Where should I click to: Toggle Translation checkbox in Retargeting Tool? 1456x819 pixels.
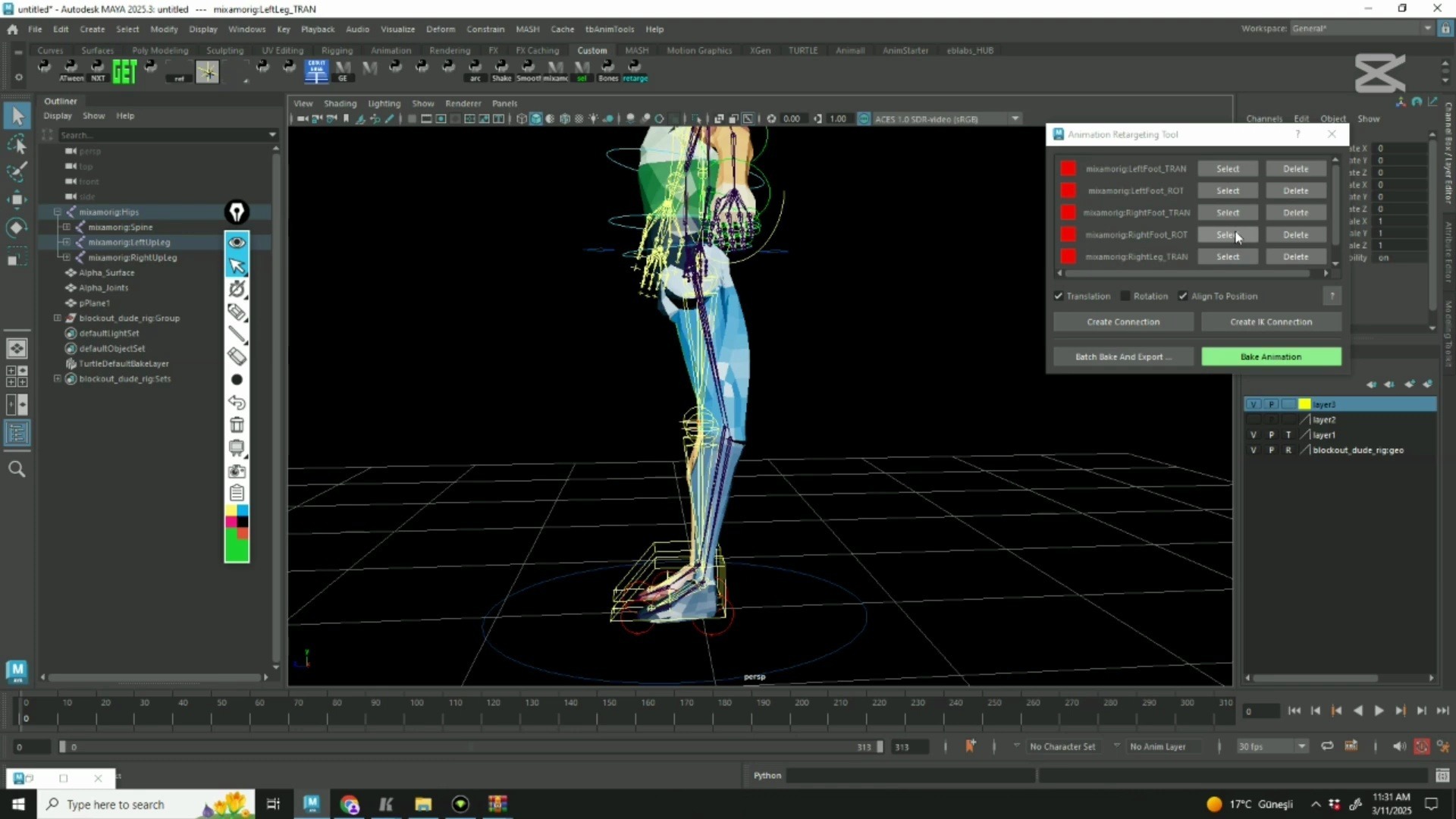click(1059, 297)
